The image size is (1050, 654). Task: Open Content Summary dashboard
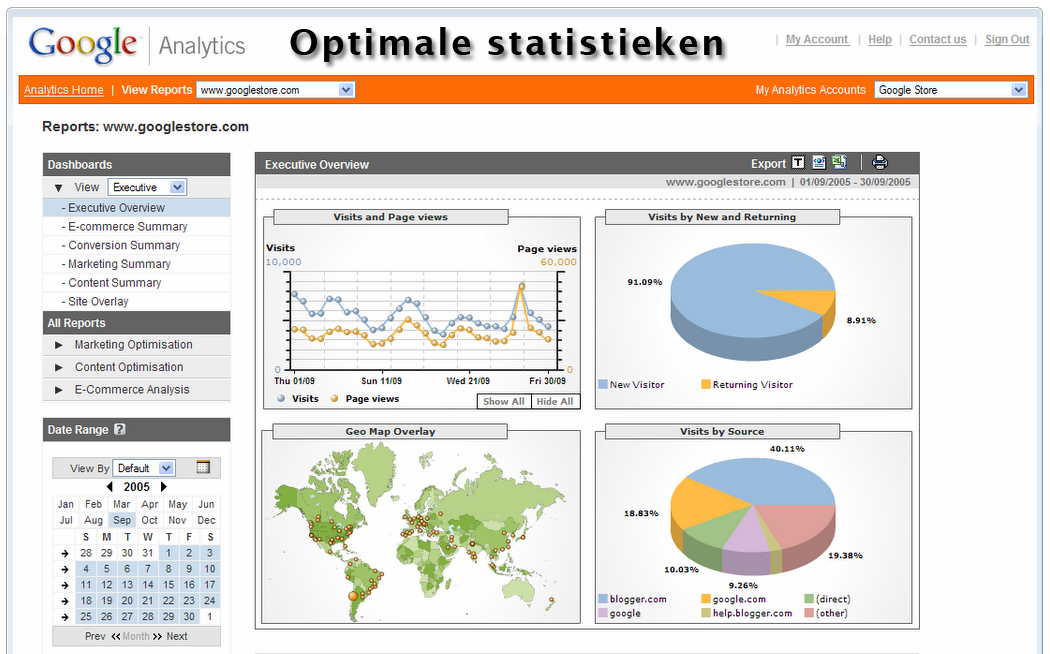pyautogui.click(x=137, y=282)
